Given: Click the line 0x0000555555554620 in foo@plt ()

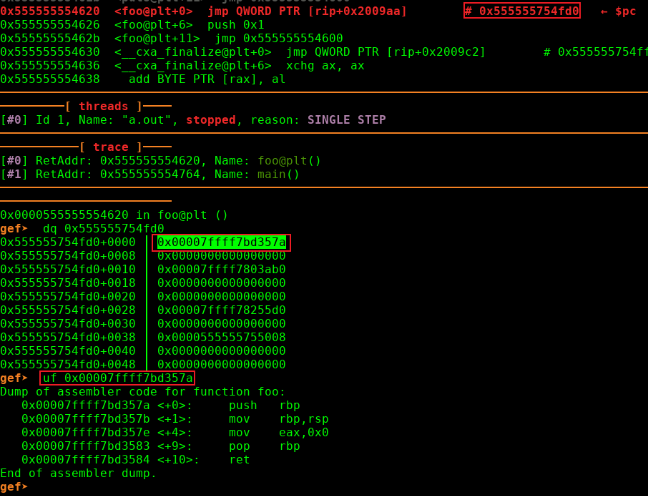Looking at the screenshot, I should point(114,215).
